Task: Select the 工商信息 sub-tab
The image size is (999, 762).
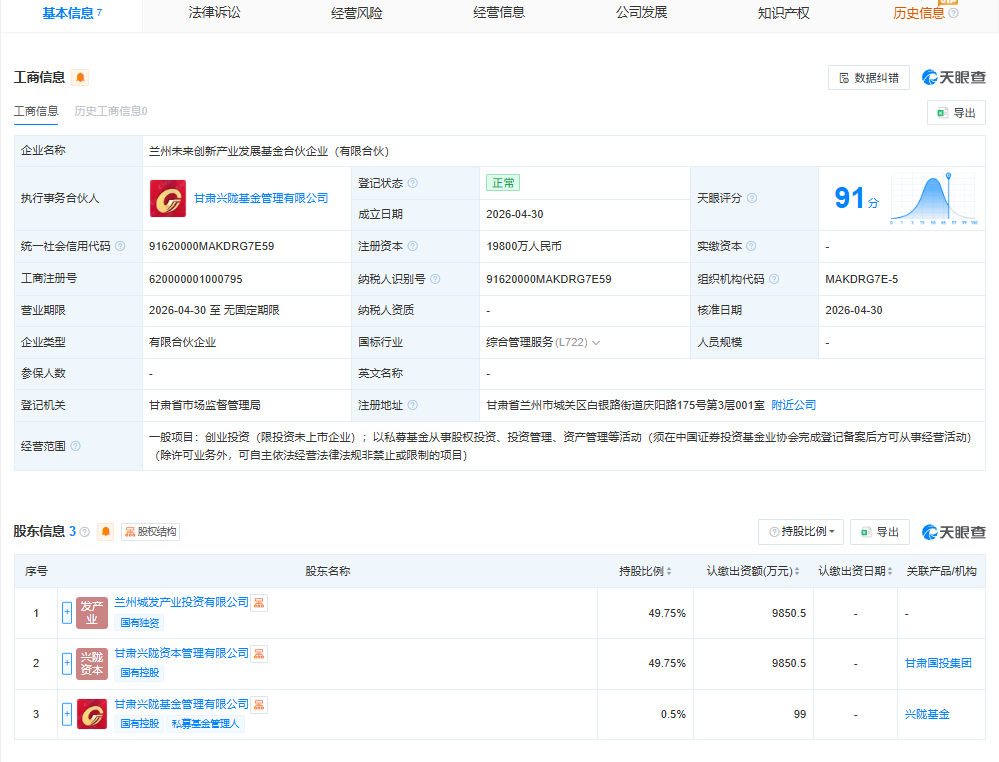Action: click(36, 111)
